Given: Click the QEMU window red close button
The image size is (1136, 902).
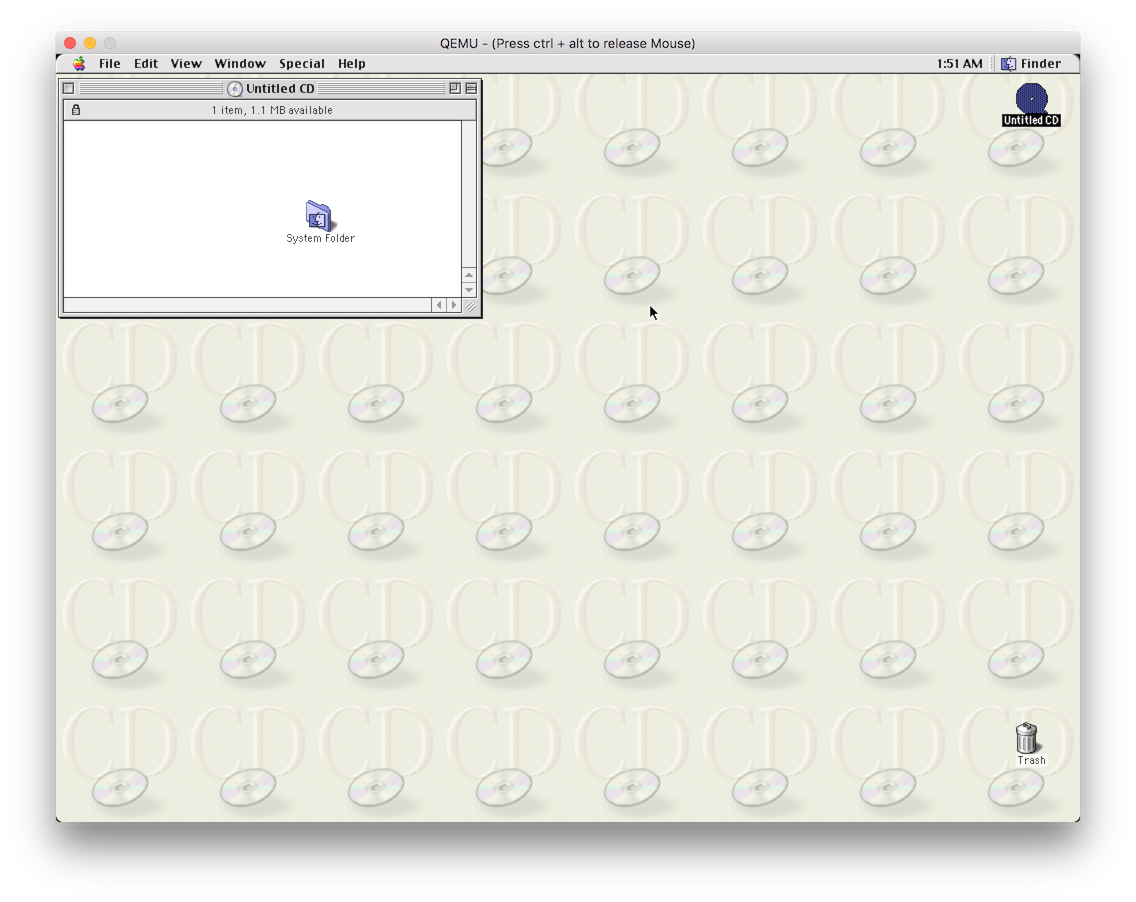Looking at the screenshot, I should tap(70, 43).
